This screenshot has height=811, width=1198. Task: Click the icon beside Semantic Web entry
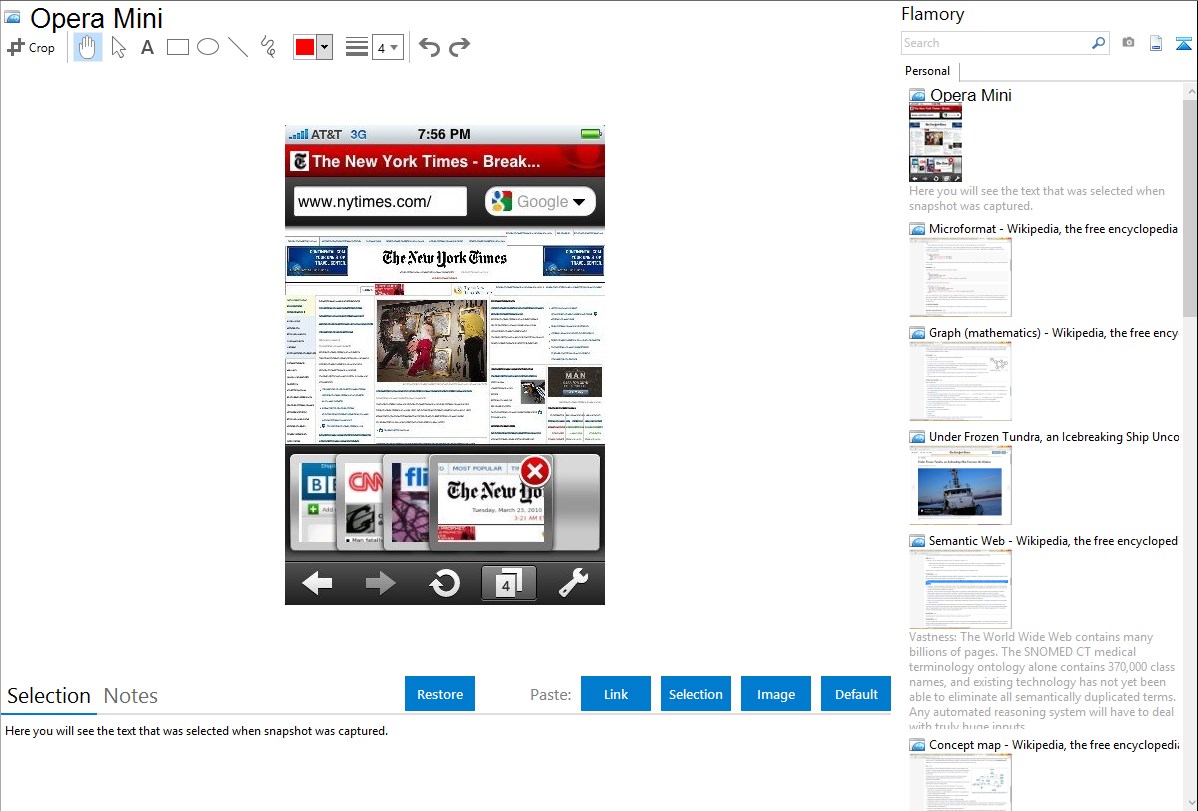pyautogui.click(x=918, y=540)
